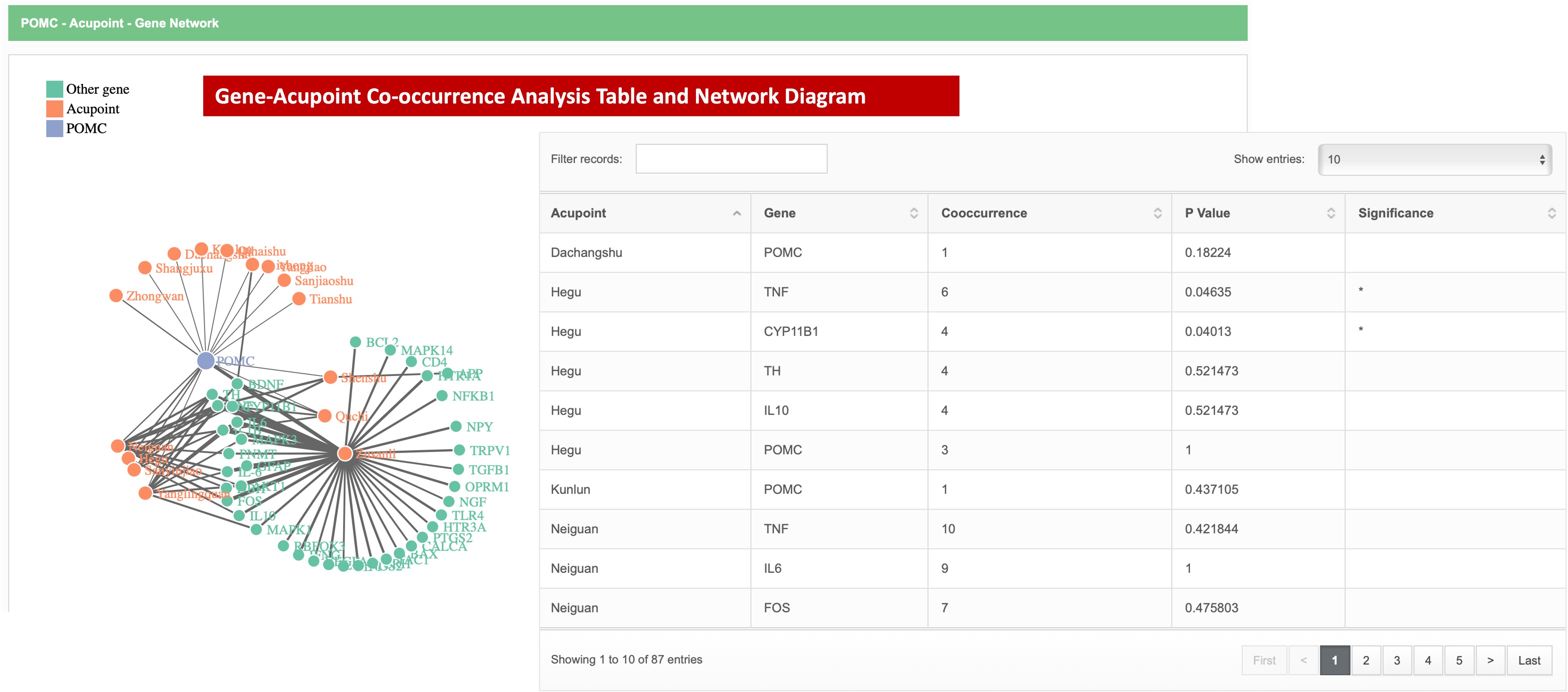Screen dimensions: 1568x692
Task: Click the TRPV1 gene node circle
Action: point(459,450)
